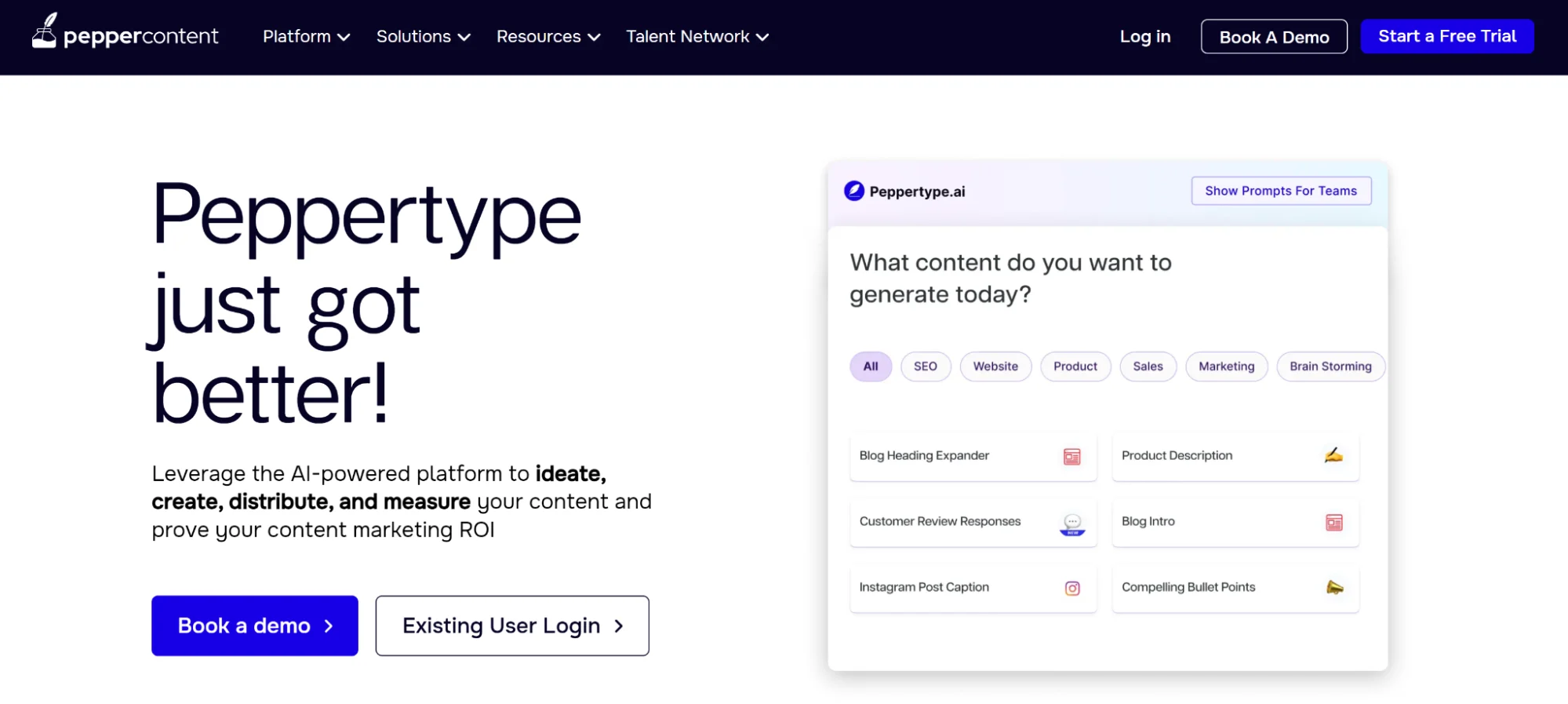1568x704 pixels.
Task: Click the Compelling Bullet Points megaphone icon
Action: pos(1333,588)
